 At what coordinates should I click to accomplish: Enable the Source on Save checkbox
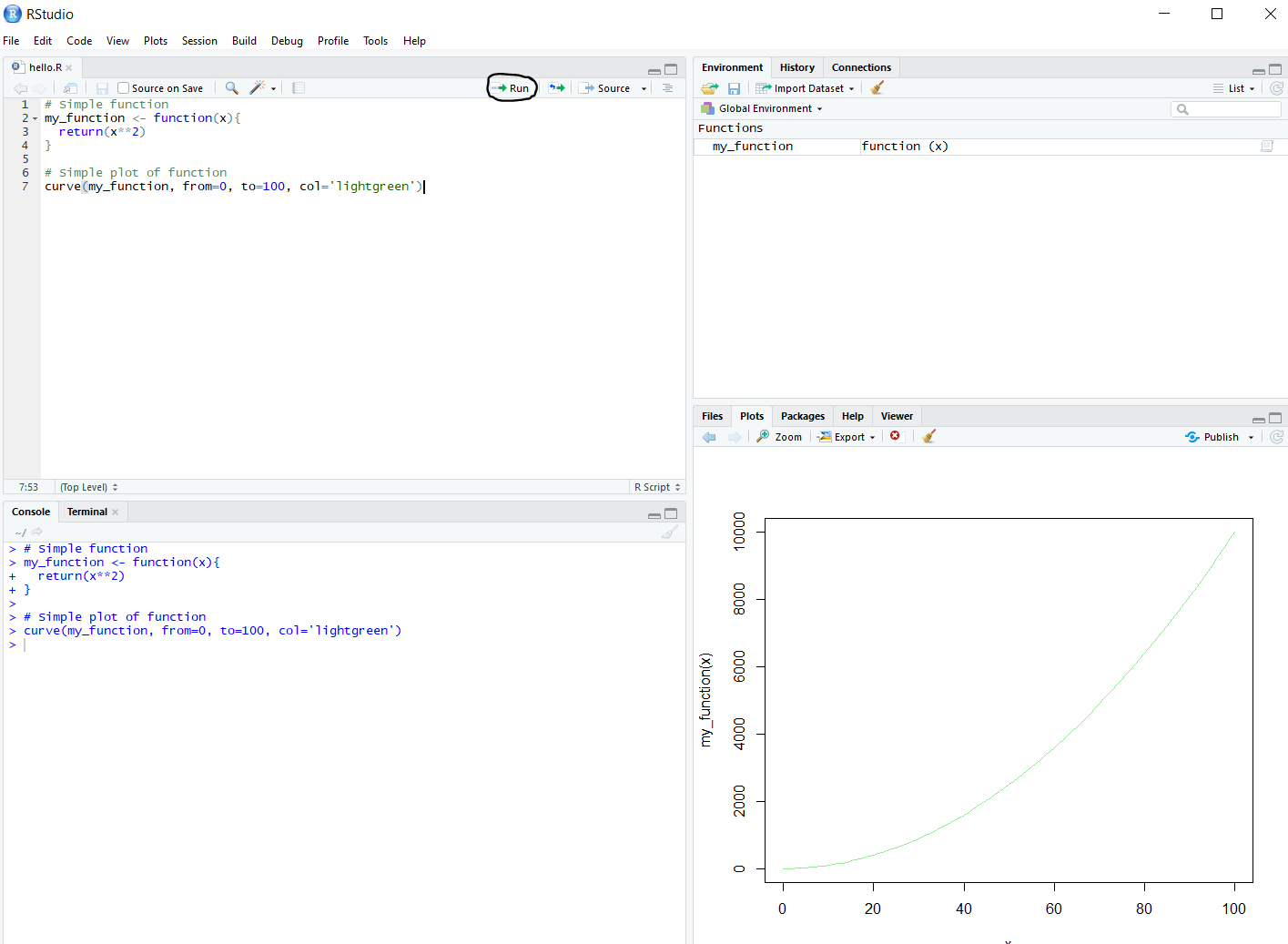point(124,87)
